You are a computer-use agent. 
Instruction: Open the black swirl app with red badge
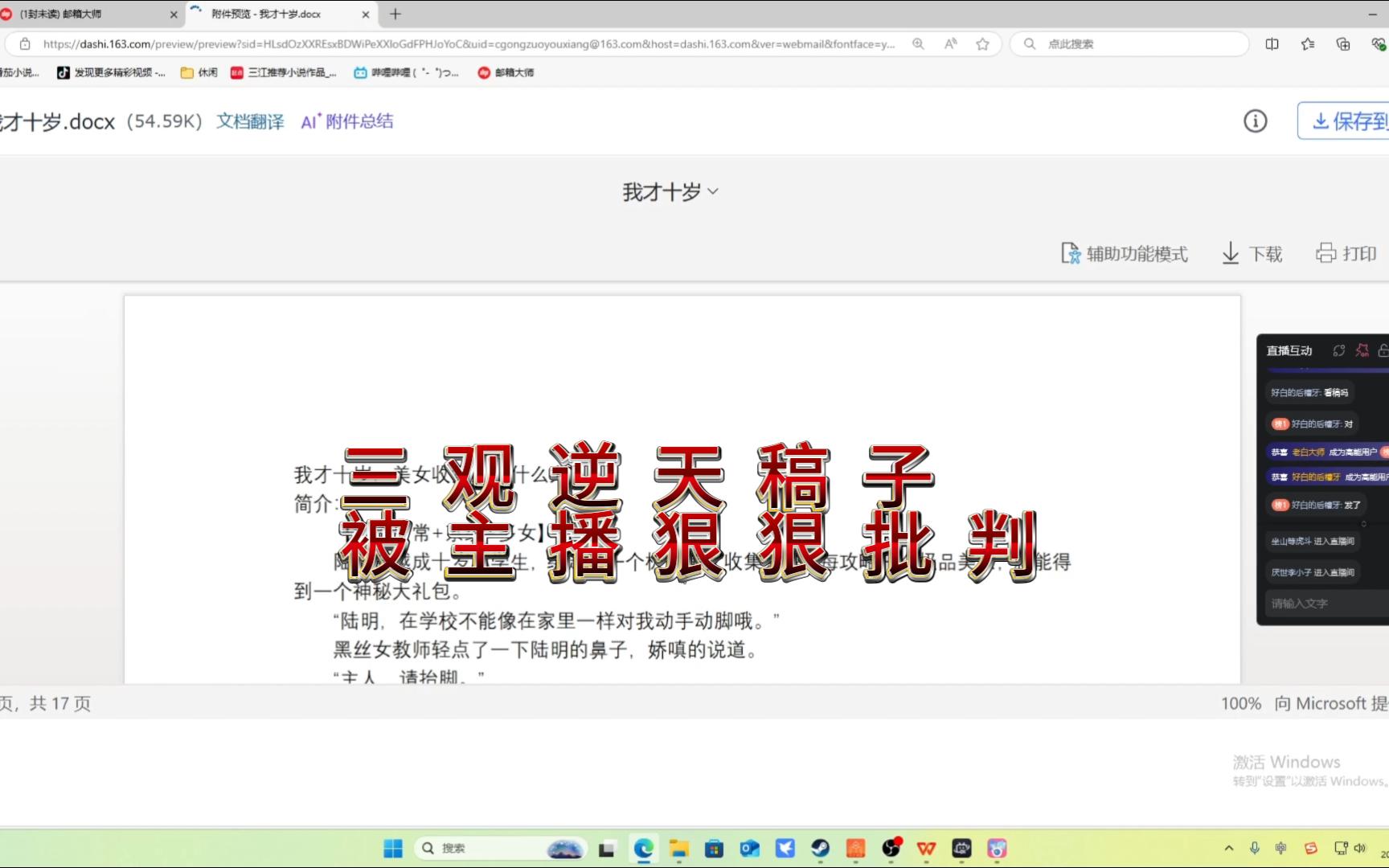tap(891, 848)
